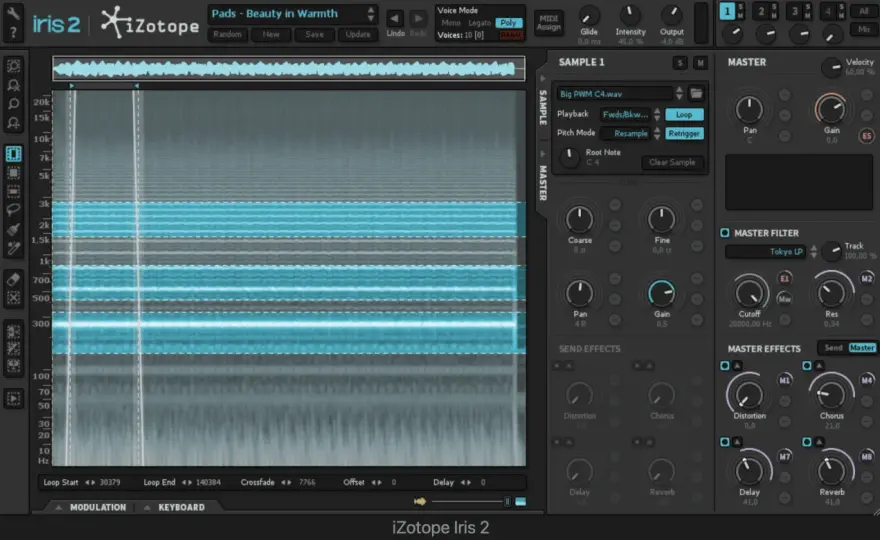Screen dimensions: 880x540
Task: Toggle the Loop playback button
Action: [x=684, y=115]
